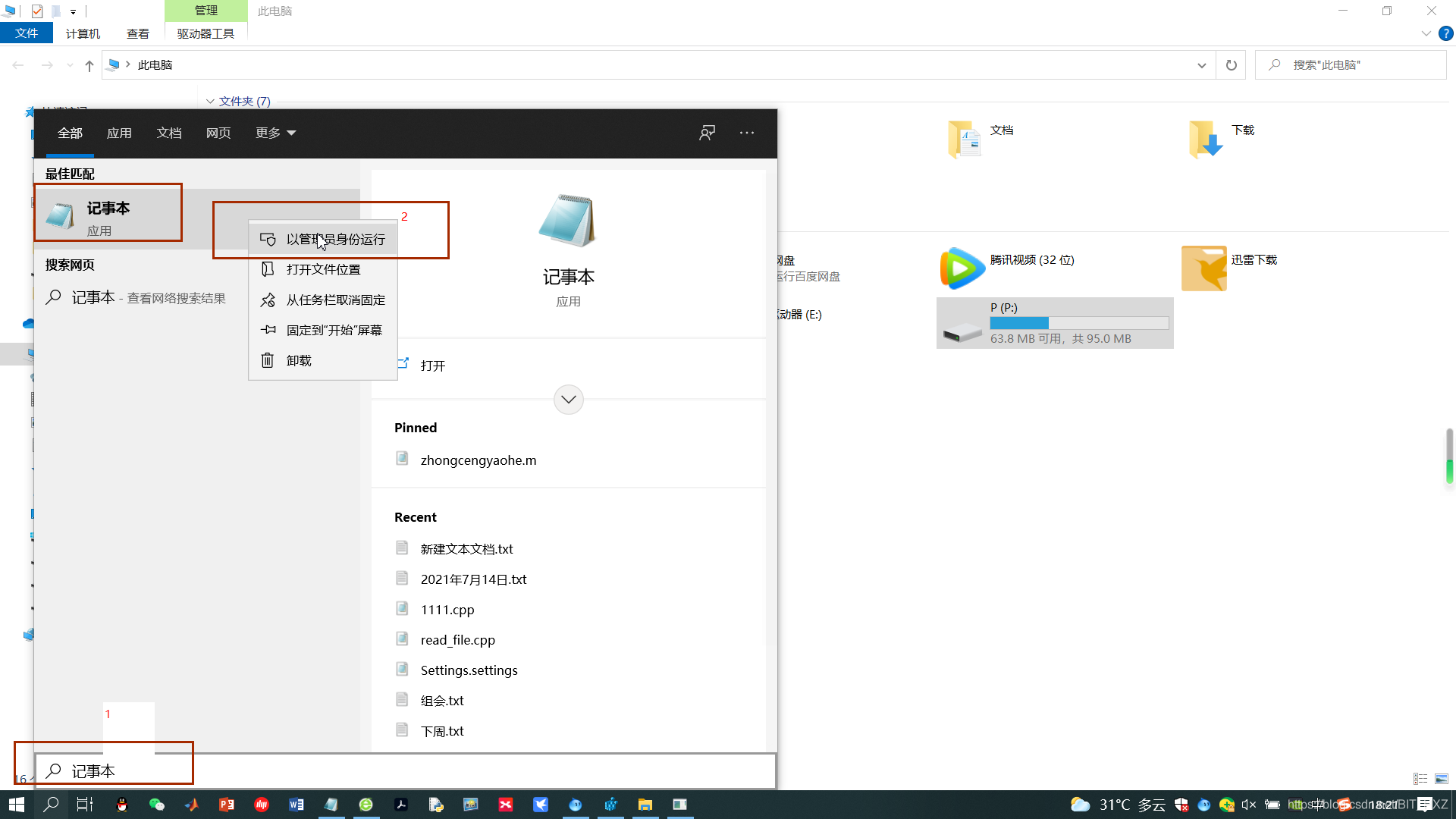The image size is (1456, 819).
Task: Select 'Open file location' (打开文件位置) in the context menu
Action: (323, 270)
